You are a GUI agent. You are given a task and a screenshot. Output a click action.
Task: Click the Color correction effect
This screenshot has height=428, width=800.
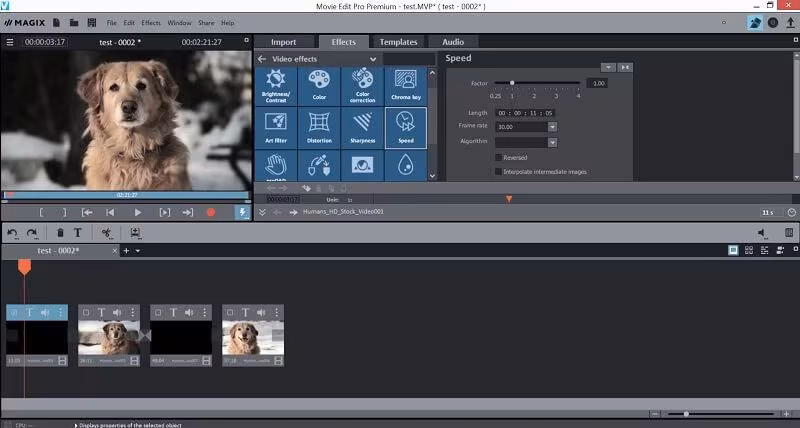tap(363, 86)
